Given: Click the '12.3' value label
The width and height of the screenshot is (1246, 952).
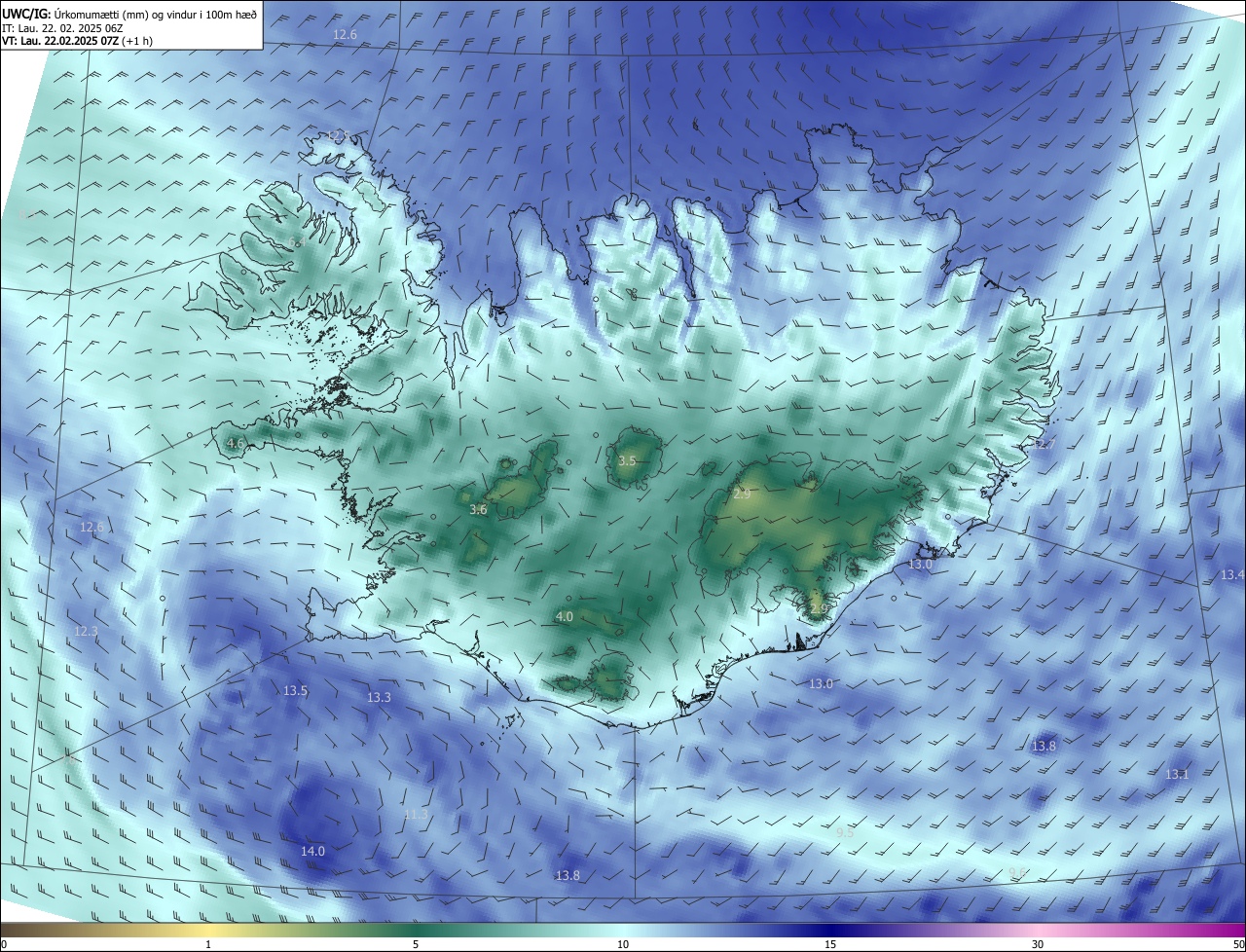Looking at the screenshot, I should pos(86,632).
